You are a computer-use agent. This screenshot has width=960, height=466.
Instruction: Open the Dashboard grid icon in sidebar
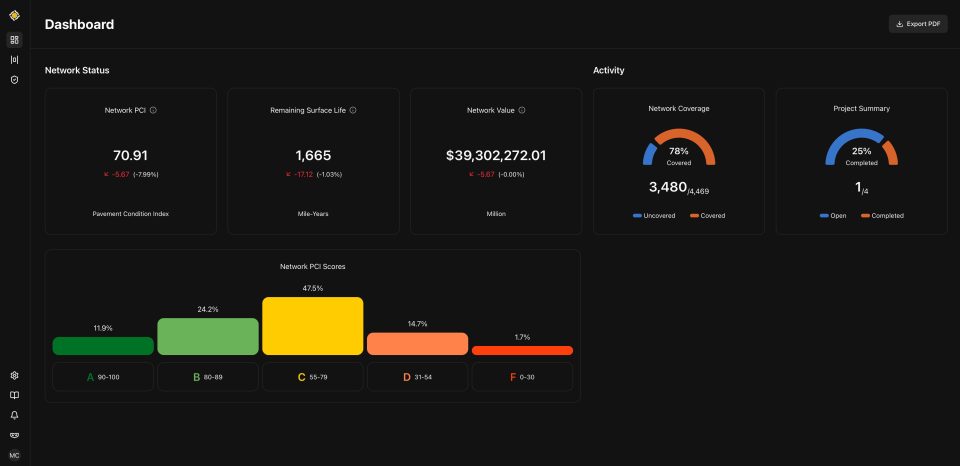tap(14, 40)
